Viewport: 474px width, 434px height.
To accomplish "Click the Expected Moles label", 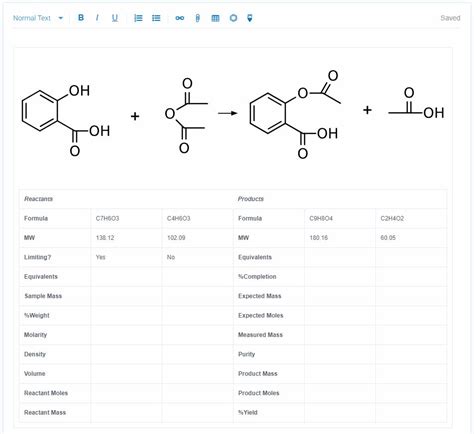I will tap(260, 315).
